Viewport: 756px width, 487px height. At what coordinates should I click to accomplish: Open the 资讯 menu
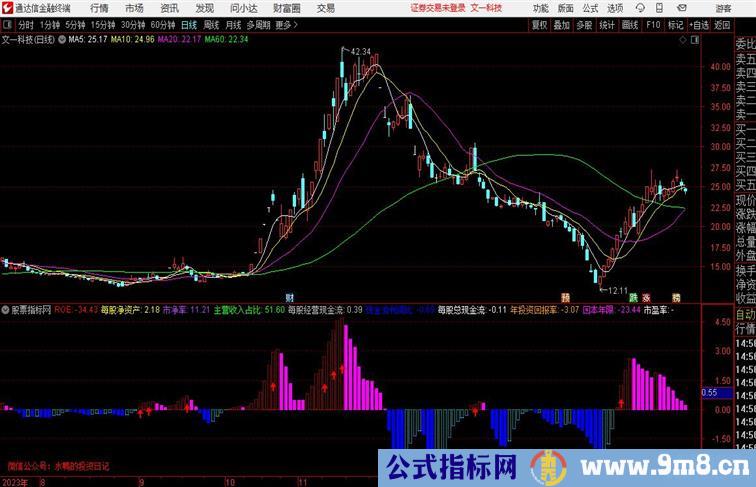[169, 8]
